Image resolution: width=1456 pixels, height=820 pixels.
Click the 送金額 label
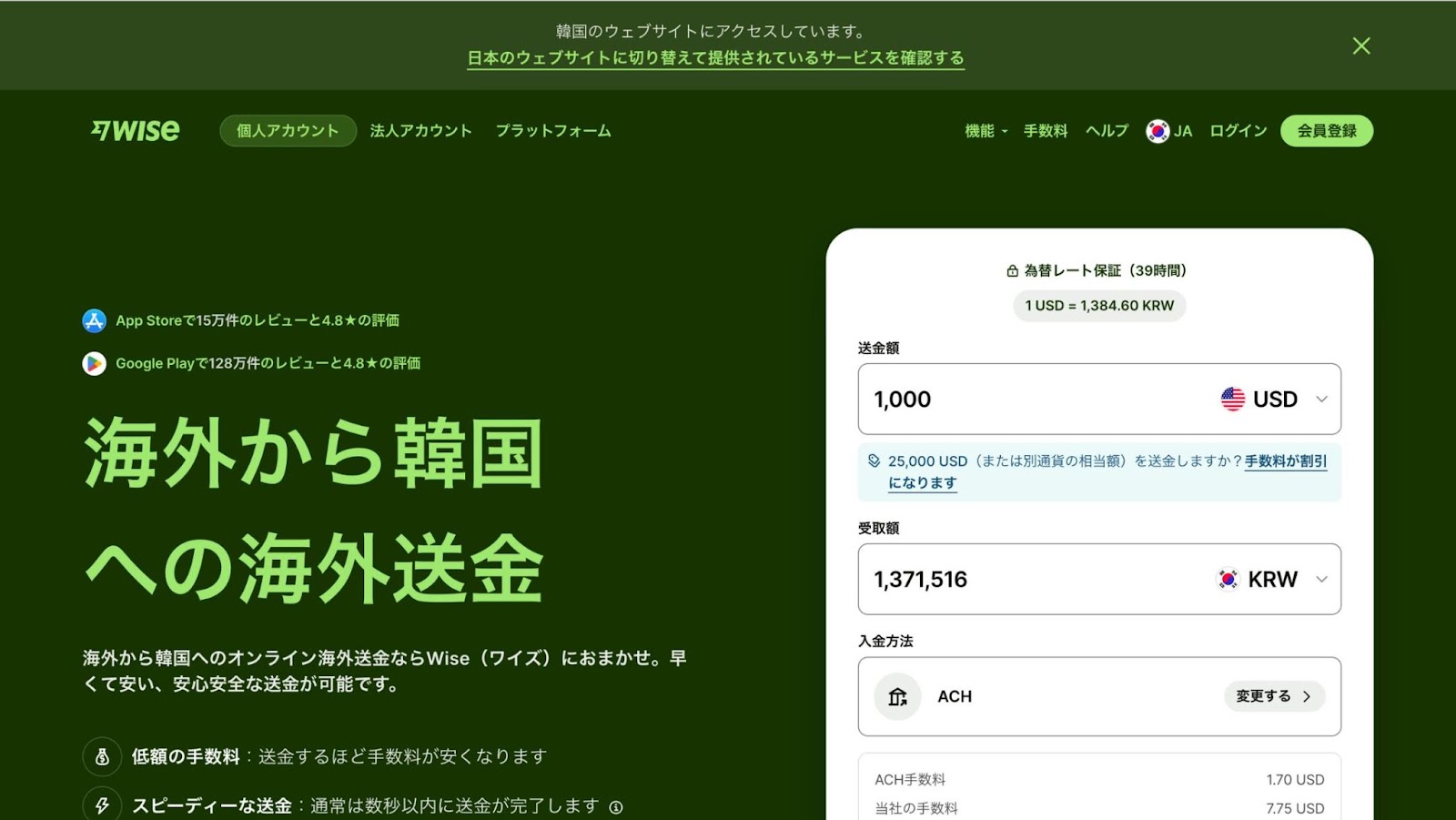(x=878, y=349)
